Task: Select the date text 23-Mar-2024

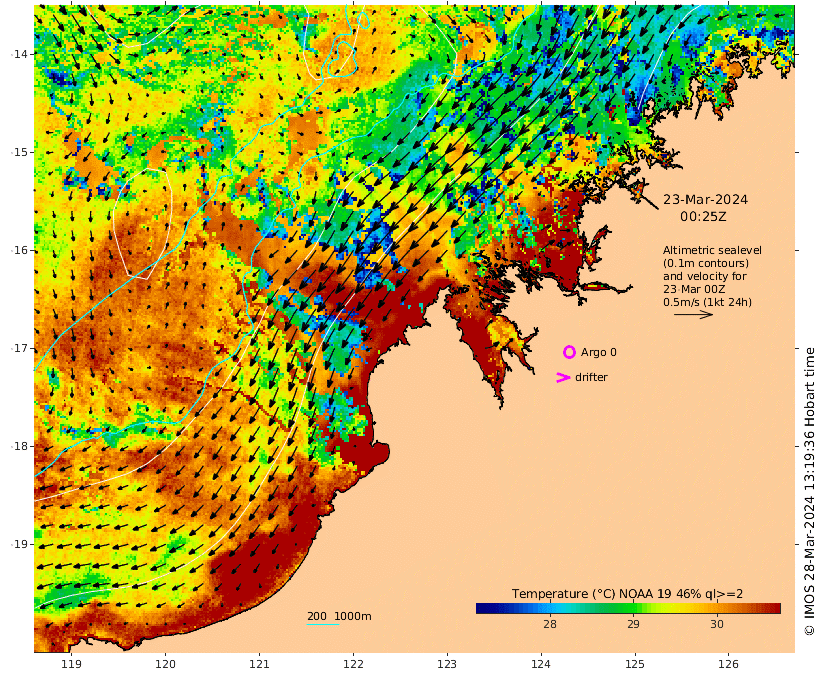Action: [x=705, y=199]
